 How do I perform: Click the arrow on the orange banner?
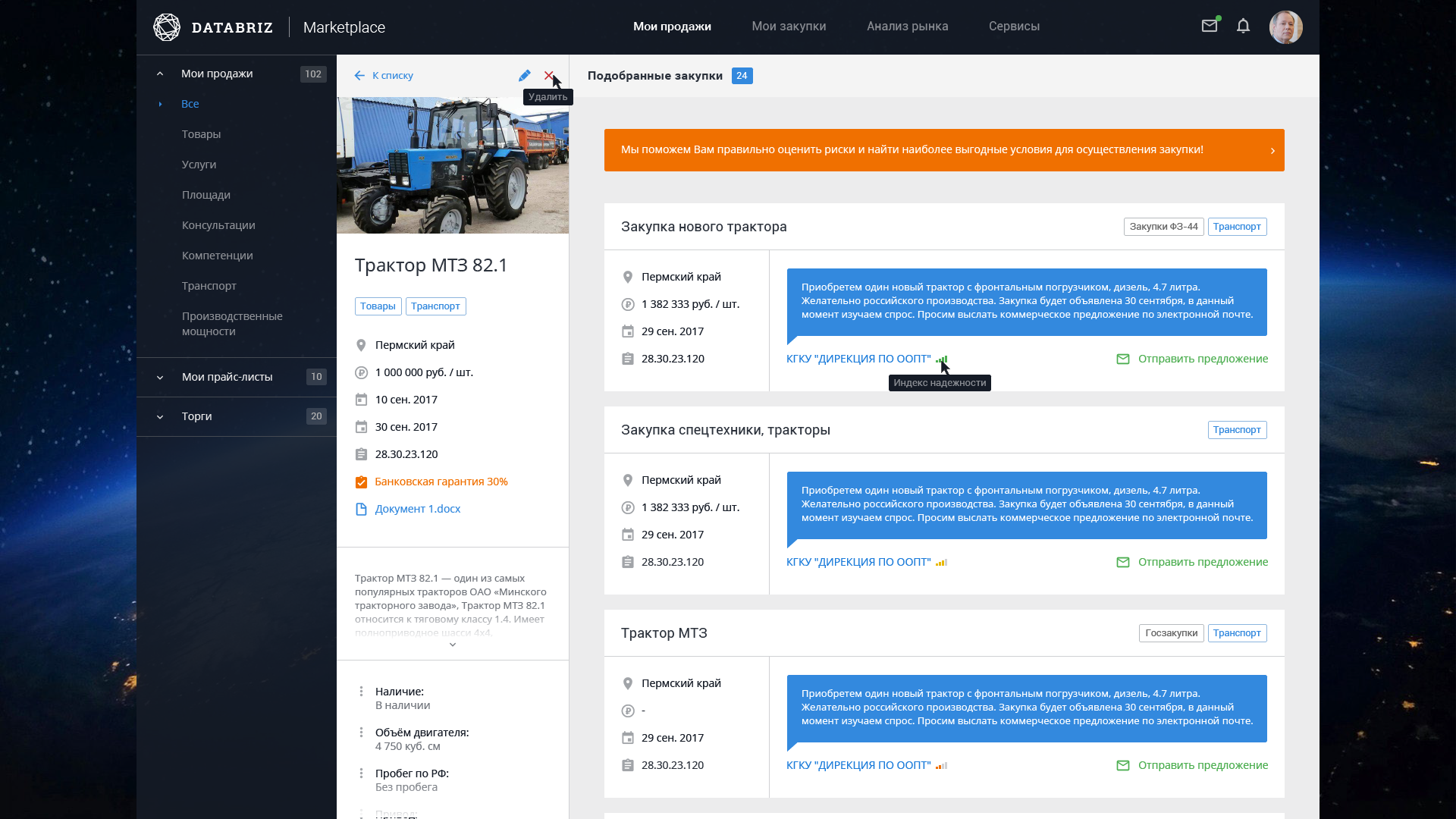point(1272,150)
